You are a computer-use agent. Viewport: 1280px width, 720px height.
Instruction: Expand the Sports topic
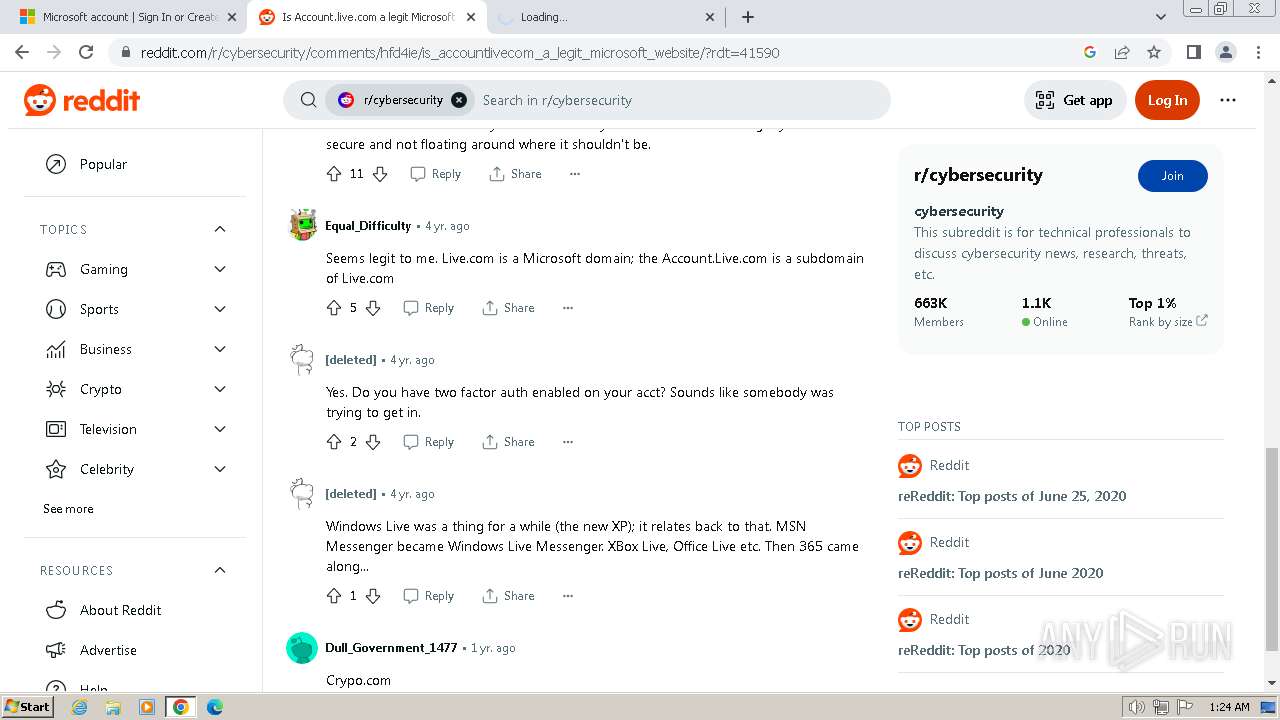point(220,309)
